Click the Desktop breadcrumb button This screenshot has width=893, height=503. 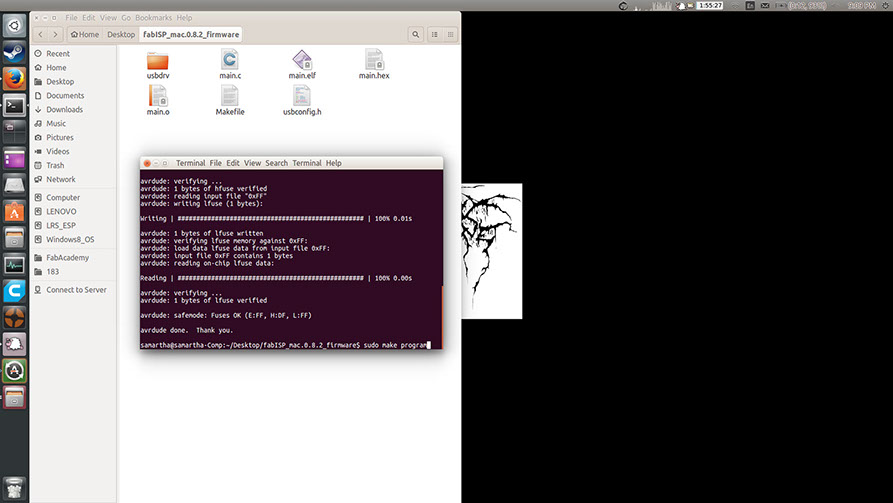click(121, 34)
